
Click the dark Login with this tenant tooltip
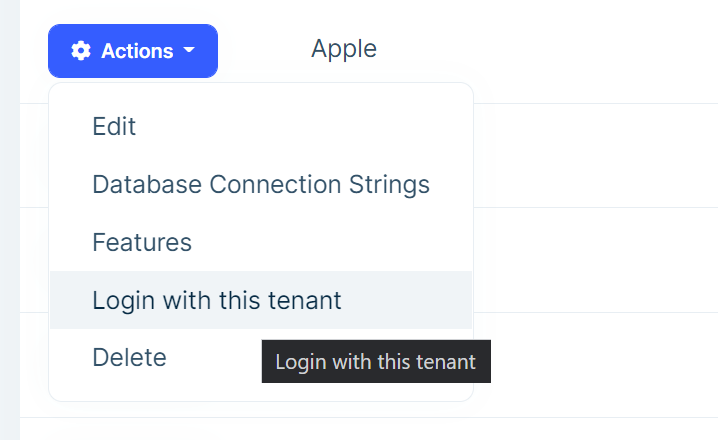point(375,362)
